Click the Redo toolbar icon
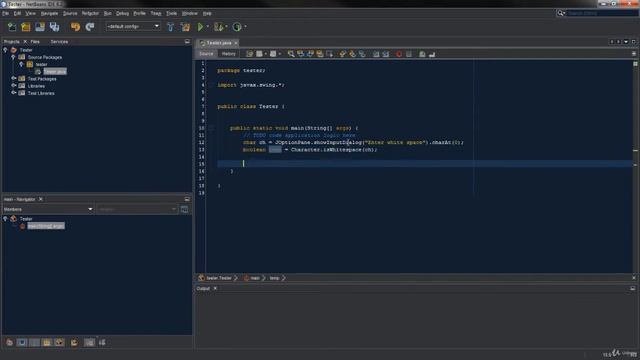Image resolution: width=640 pixels, height=360 pixels. (90, 27)
